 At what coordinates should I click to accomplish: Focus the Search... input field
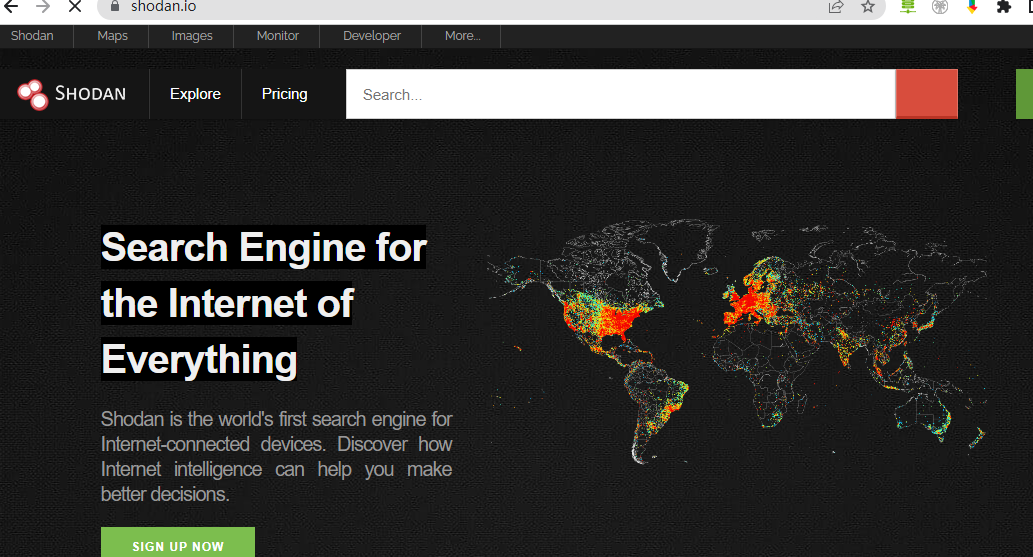[x=621, y=94]
